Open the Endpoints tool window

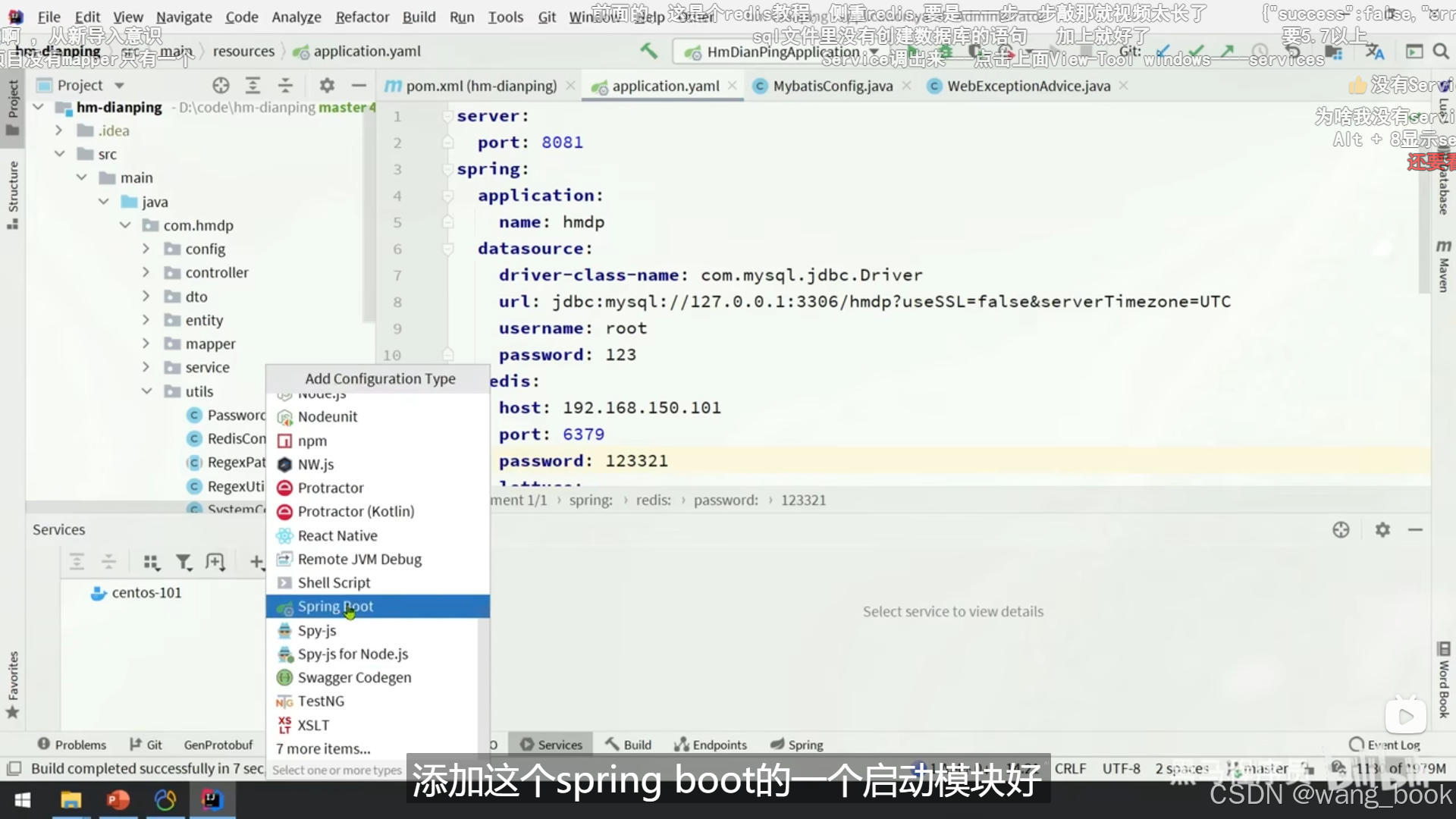[711, 745]
